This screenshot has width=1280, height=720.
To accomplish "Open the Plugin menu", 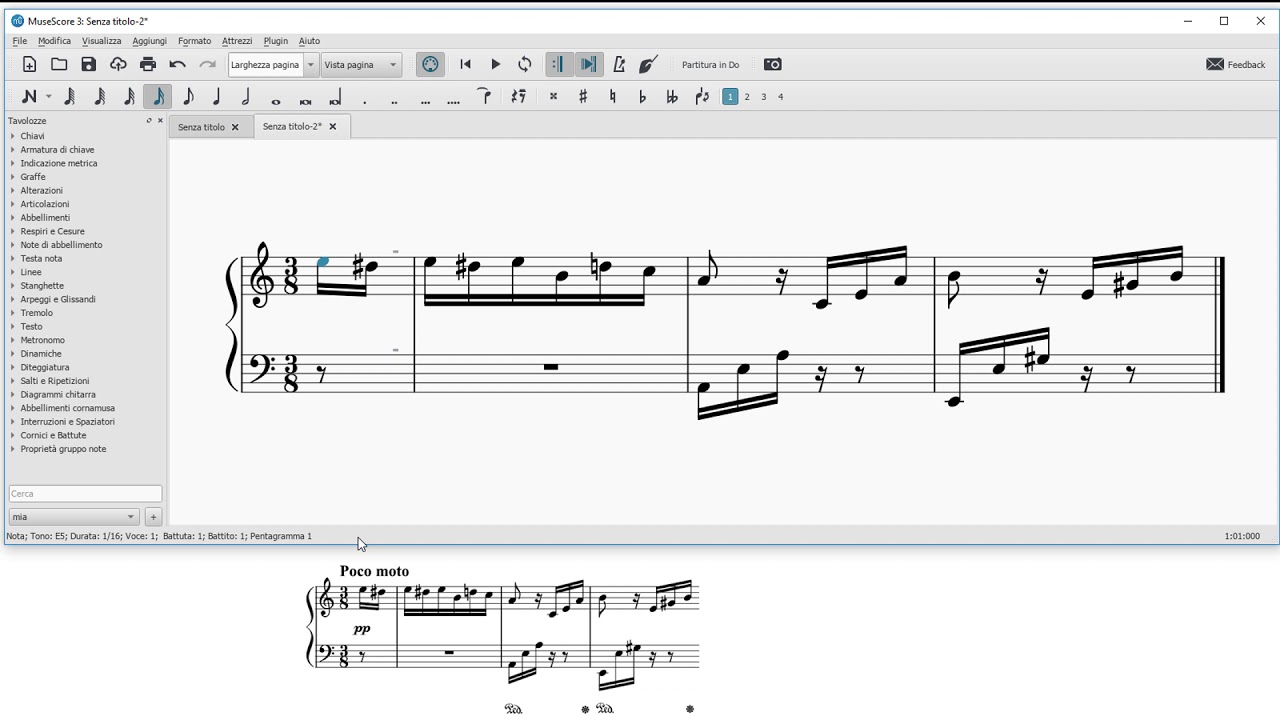I will (x=275, y=41).
